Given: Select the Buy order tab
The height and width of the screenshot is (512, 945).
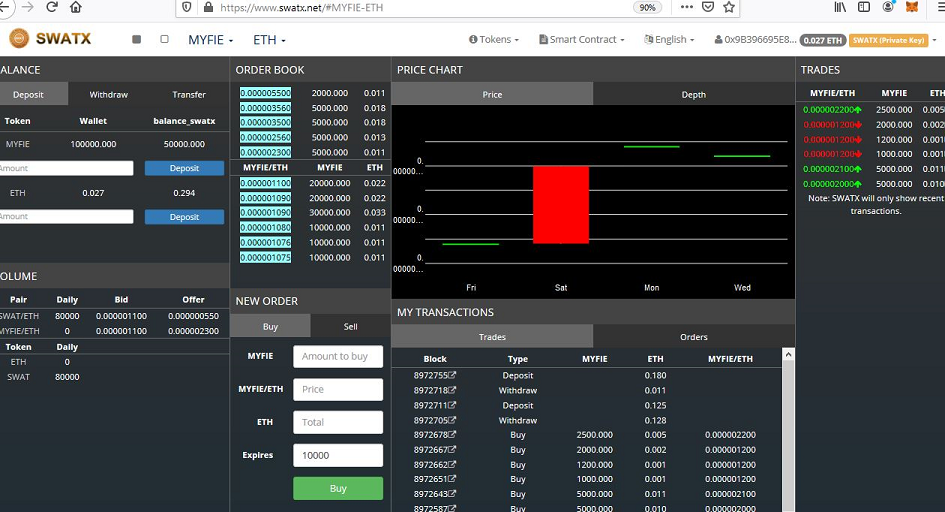Looking at the screenshot, I should pos(271,326).
